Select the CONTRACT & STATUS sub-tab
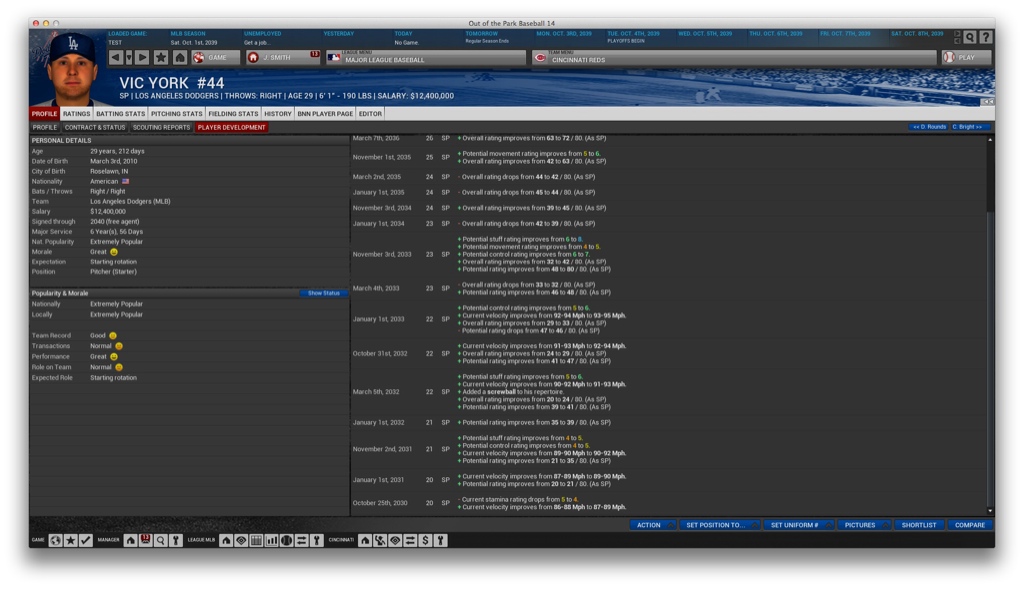Viewport: 1024px width, 589px height. pyautogui.click(x=95, y=127)
